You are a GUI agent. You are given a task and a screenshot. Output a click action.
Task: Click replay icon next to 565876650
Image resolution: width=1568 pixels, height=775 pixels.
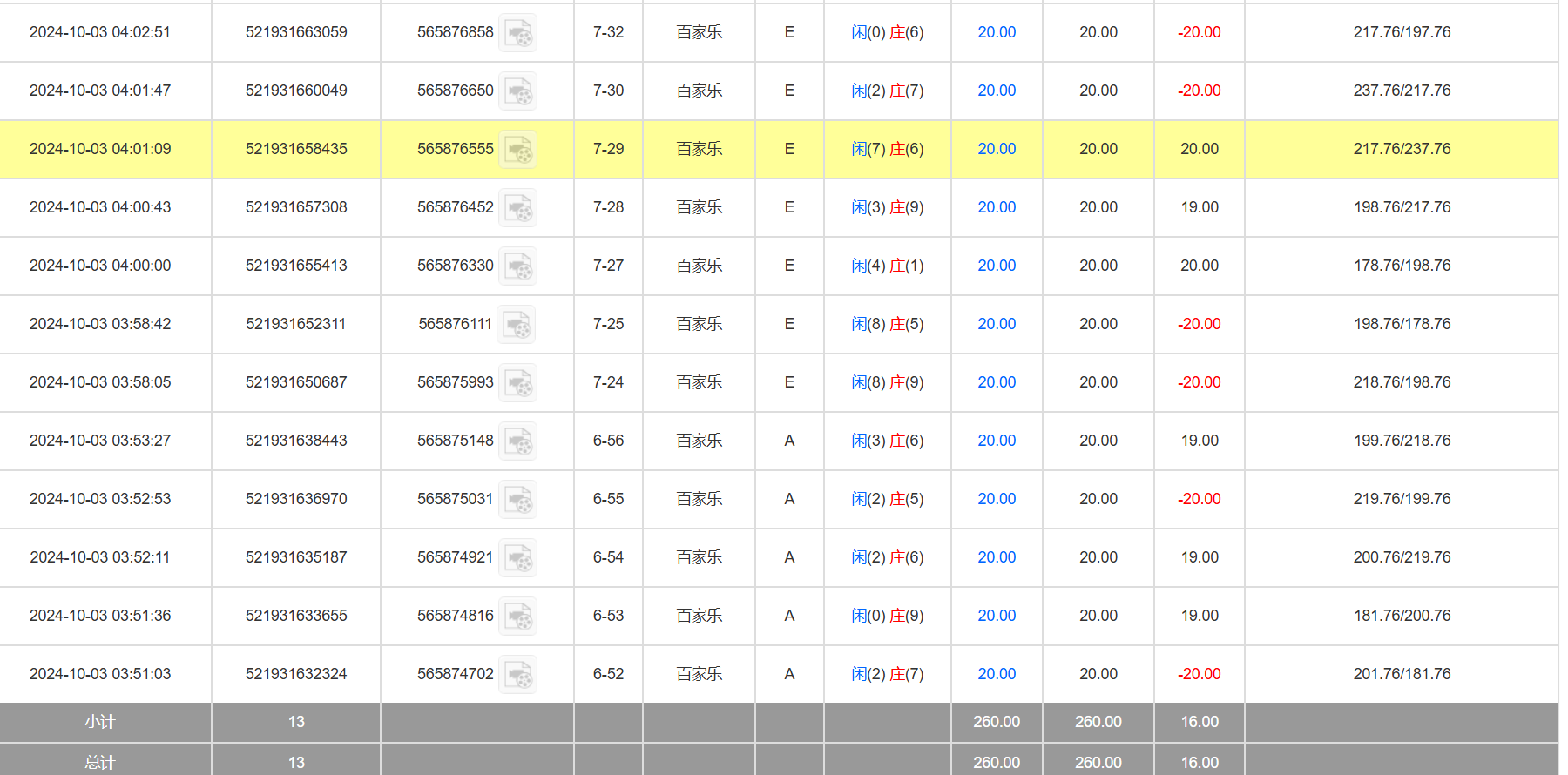[518, 91]
